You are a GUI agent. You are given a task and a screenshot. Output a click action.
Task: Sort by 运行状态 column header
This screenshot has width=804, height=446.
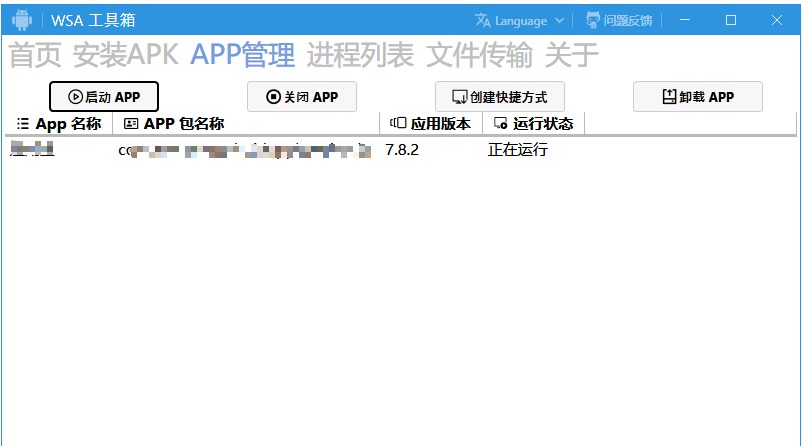(x=534, y=124)
